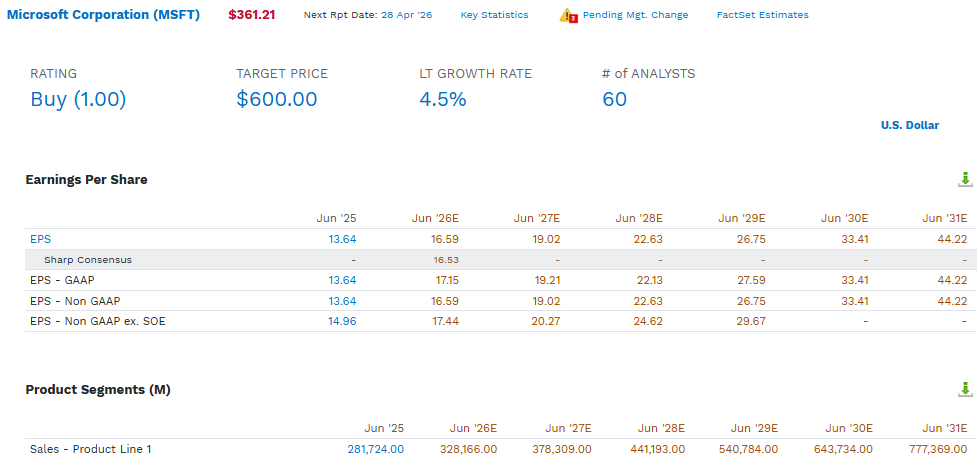Change currency via U.S. Dollar link

pos(910,125)
